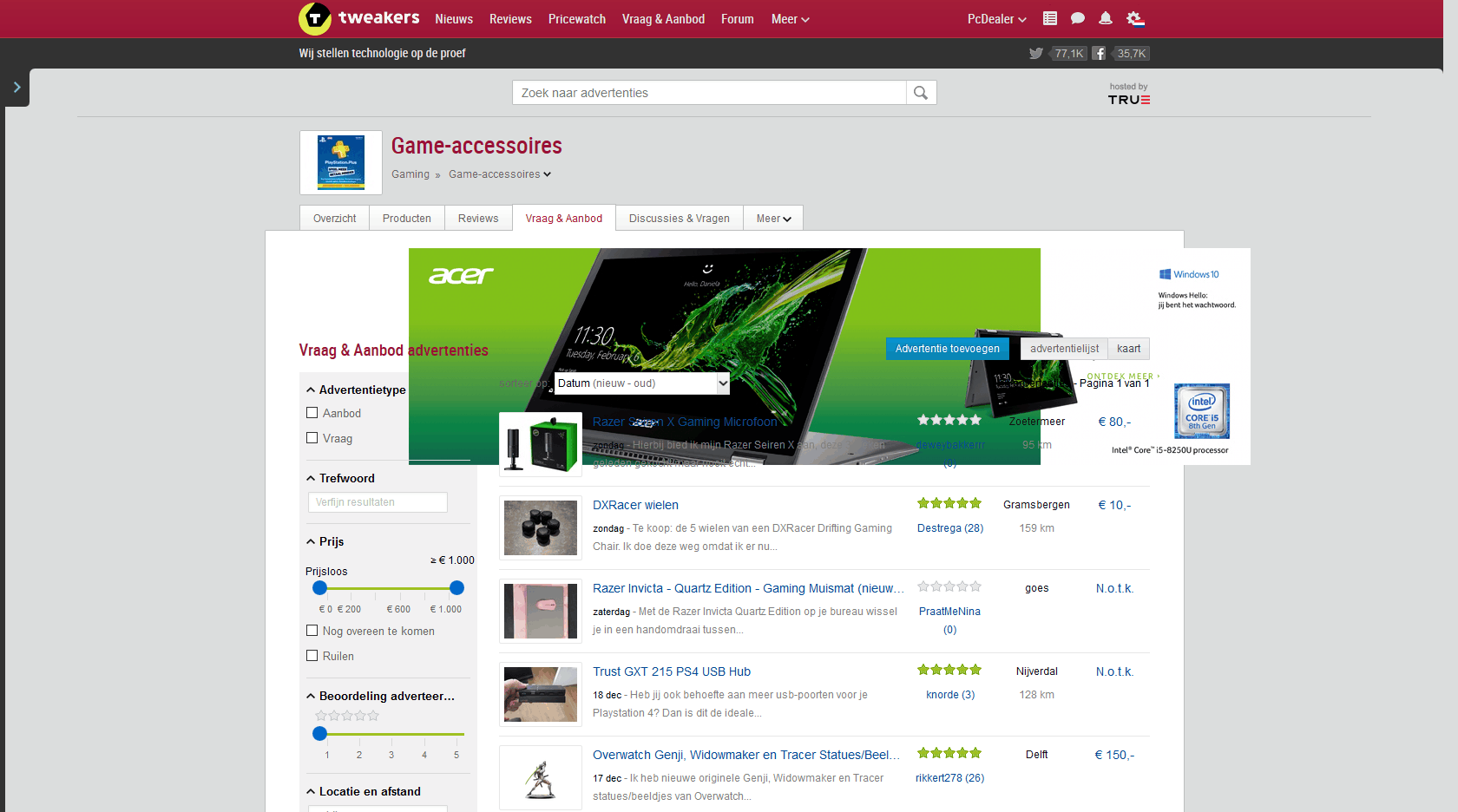This screenshot has width=1458, height=812.
Task: Open Vraag & Aanbod in top menu
Action: [663, 19]
